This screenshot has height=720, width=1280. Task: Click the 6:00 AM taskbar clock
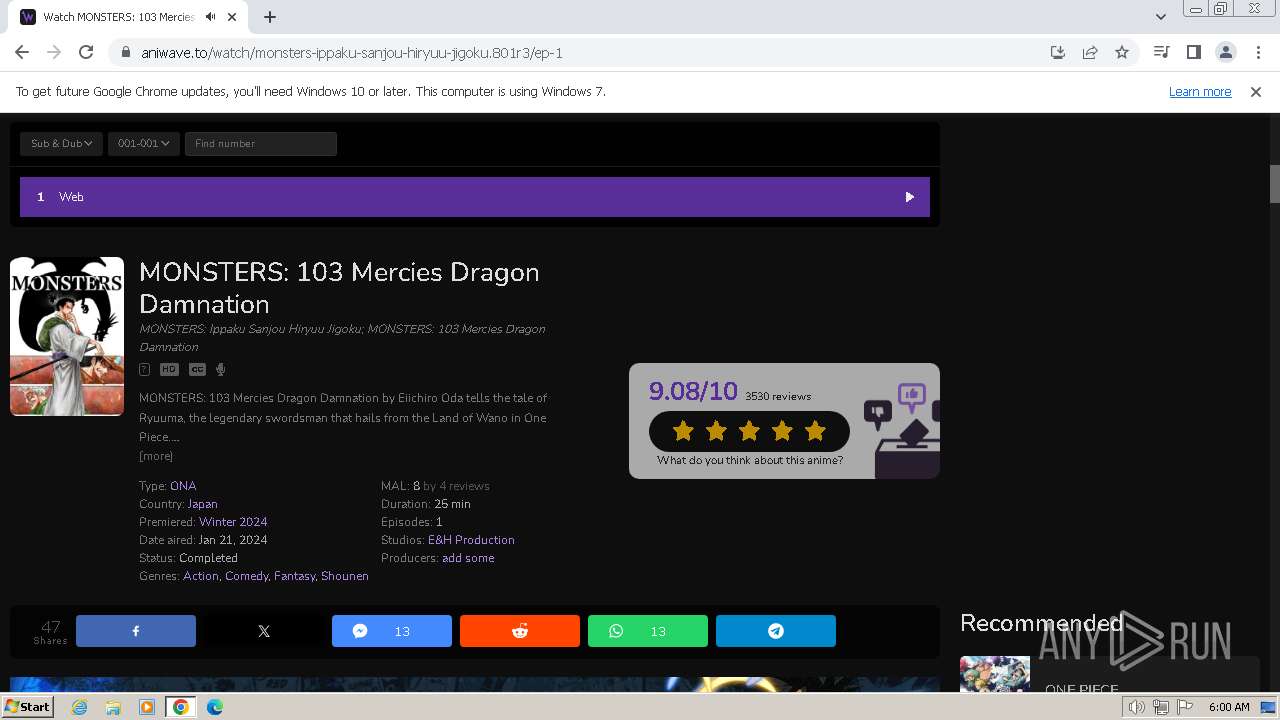point(1229,707)
